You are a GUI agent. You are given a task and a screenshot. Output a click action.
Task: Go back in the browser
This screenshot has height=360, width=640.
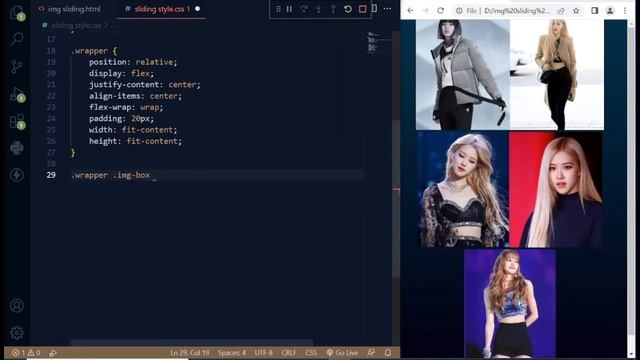[x=410, y=11]
